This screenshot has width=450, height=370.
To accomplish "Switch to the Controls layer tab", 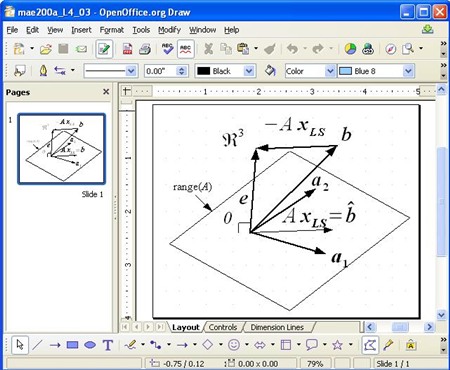I will (223, 327).
